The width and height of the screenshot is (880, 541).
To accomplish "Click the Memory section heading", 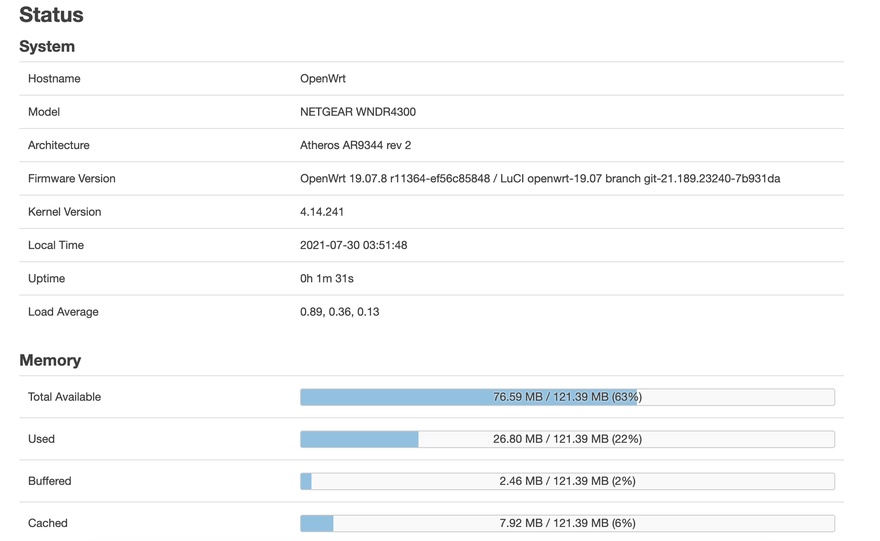I will (x=50, y=360).
